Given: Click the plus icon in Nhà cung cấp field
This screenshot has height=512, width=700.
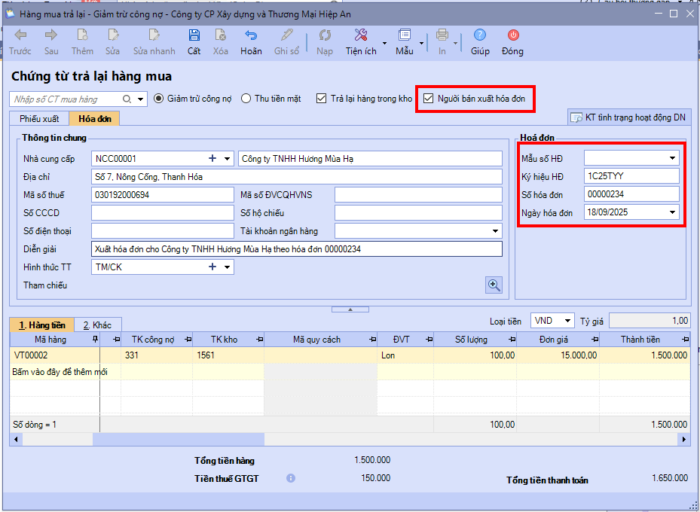Looking at the screenshot, I should click(212, 158).
